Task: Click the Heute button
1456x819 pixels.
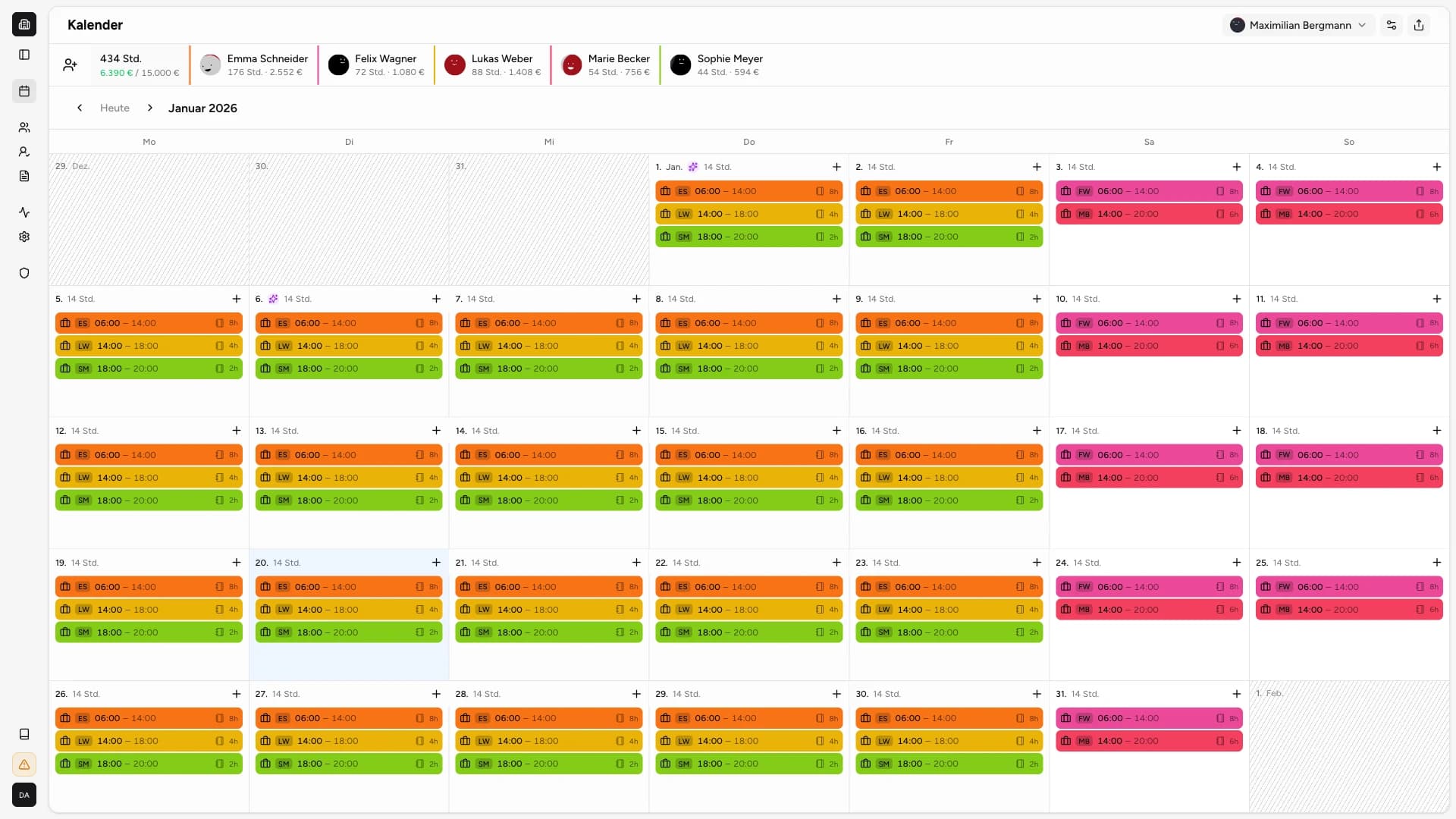Action: [x=115, y=108]
